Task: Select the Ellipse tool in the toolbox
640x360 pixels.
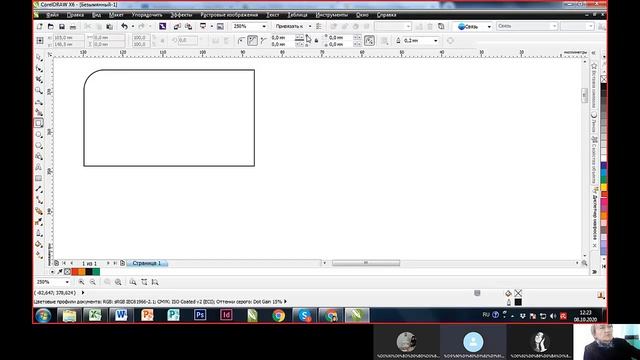Action: [x=39, y=134]
